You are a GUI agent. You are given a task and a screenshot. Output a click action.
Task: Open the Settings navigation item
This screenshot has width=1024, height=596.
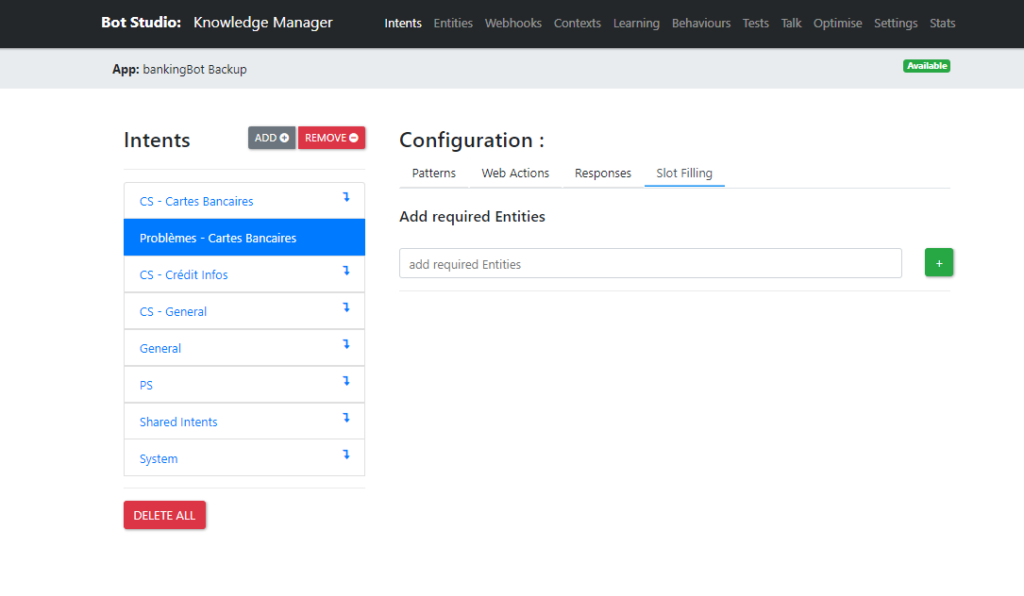click(x=896, y=24)
